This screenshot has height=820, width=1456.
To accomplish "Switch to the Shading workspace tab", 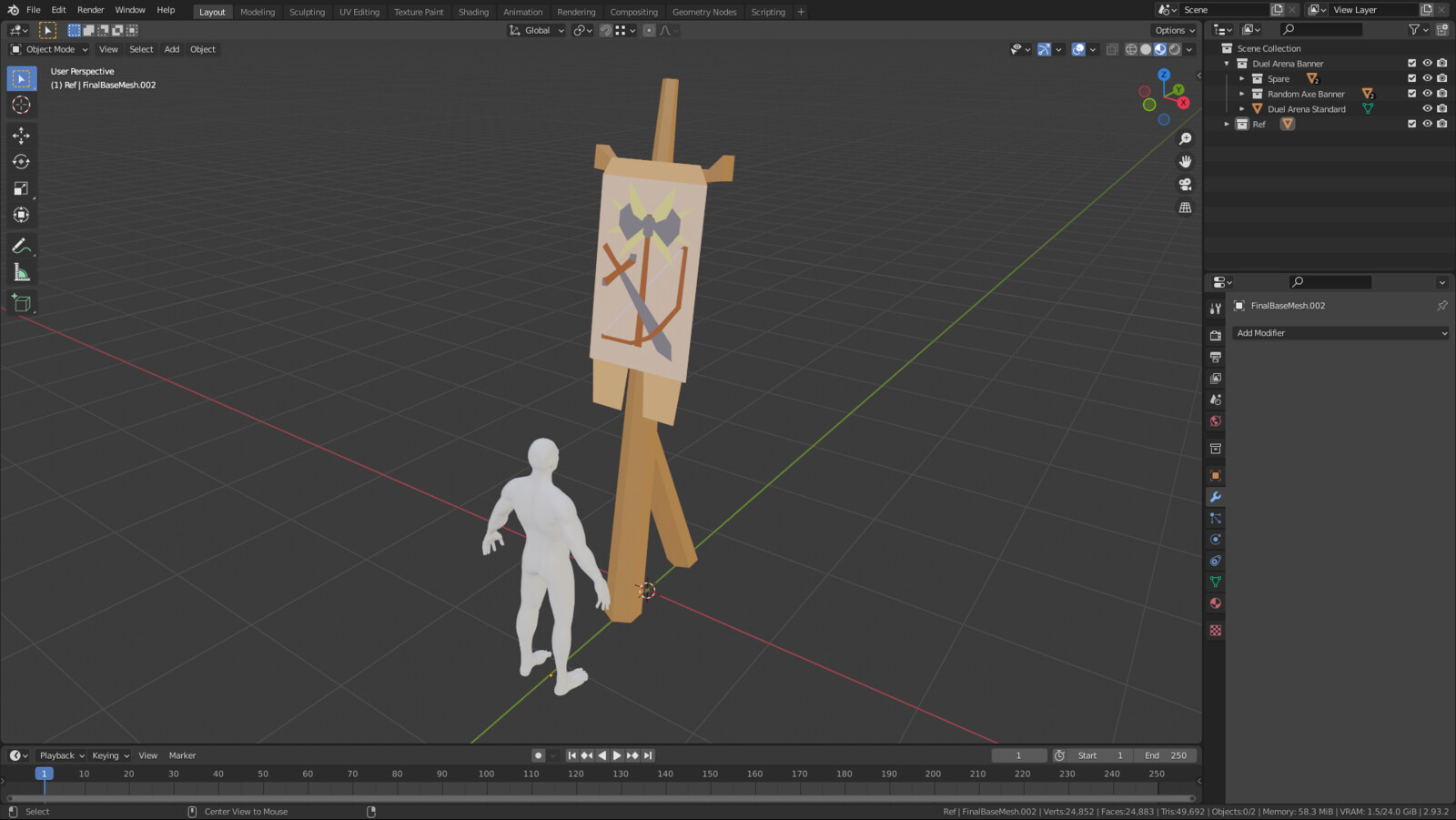I will point(473,12).
